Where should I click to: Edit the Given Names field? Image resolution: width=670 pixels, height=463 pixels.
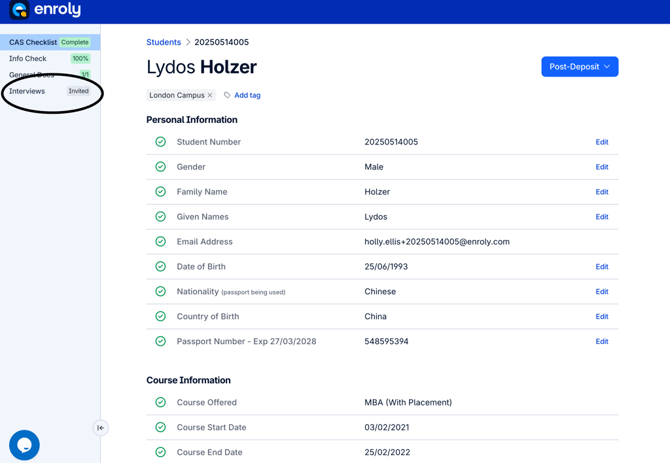click(602, 217)
